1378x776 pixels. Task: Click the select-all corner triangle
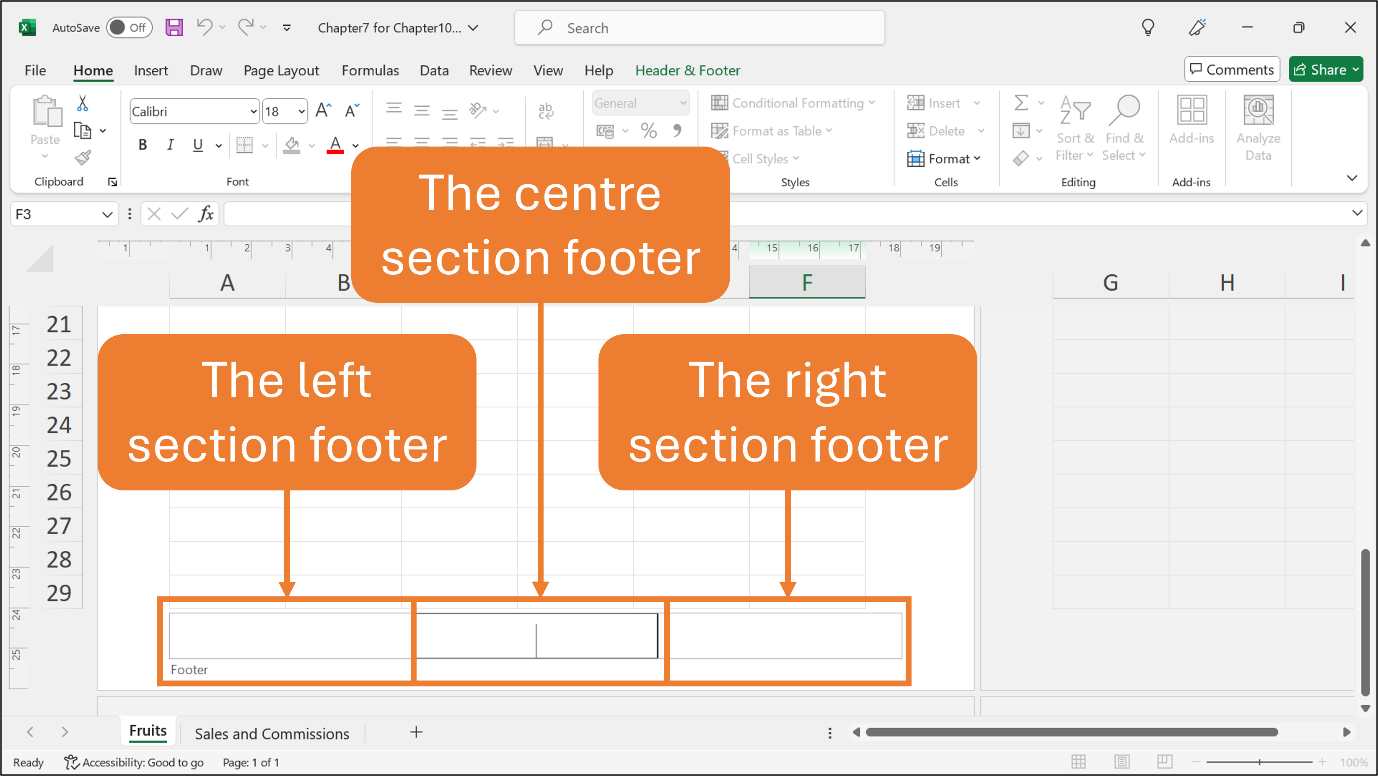[39, 259]
